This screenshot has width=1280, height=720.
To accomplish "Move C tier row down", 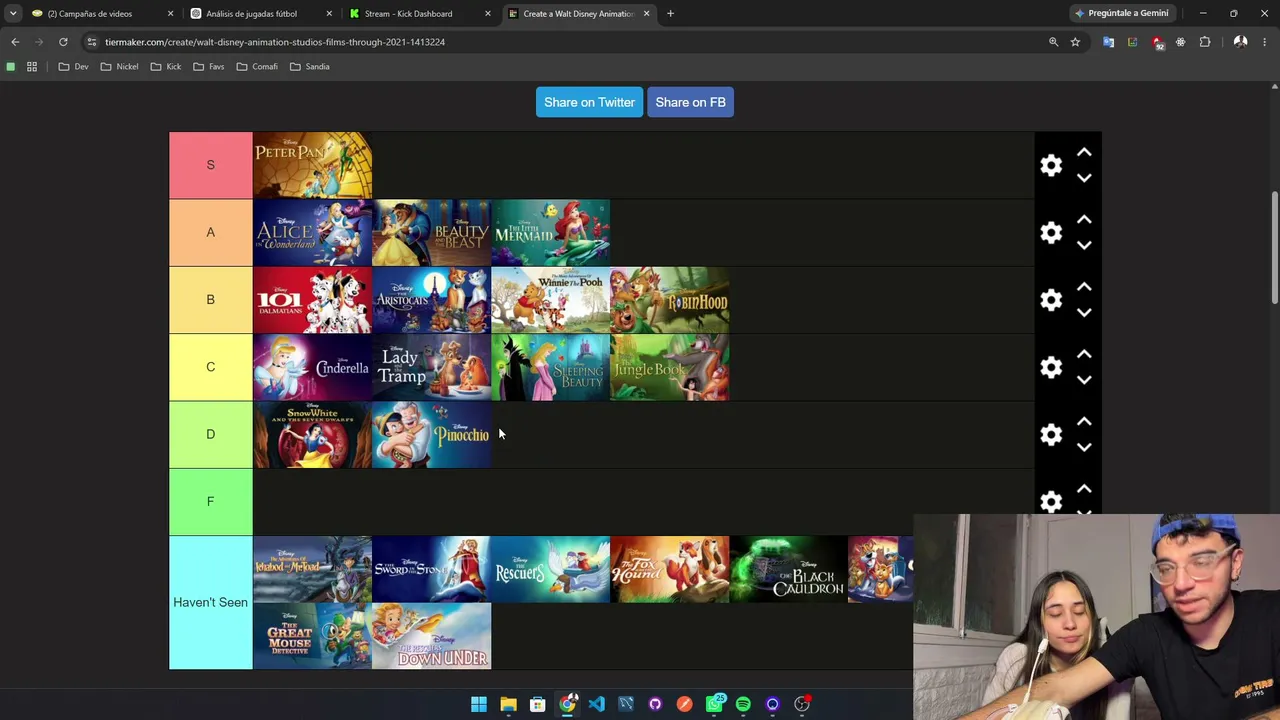I will (x=1084, y=380).
